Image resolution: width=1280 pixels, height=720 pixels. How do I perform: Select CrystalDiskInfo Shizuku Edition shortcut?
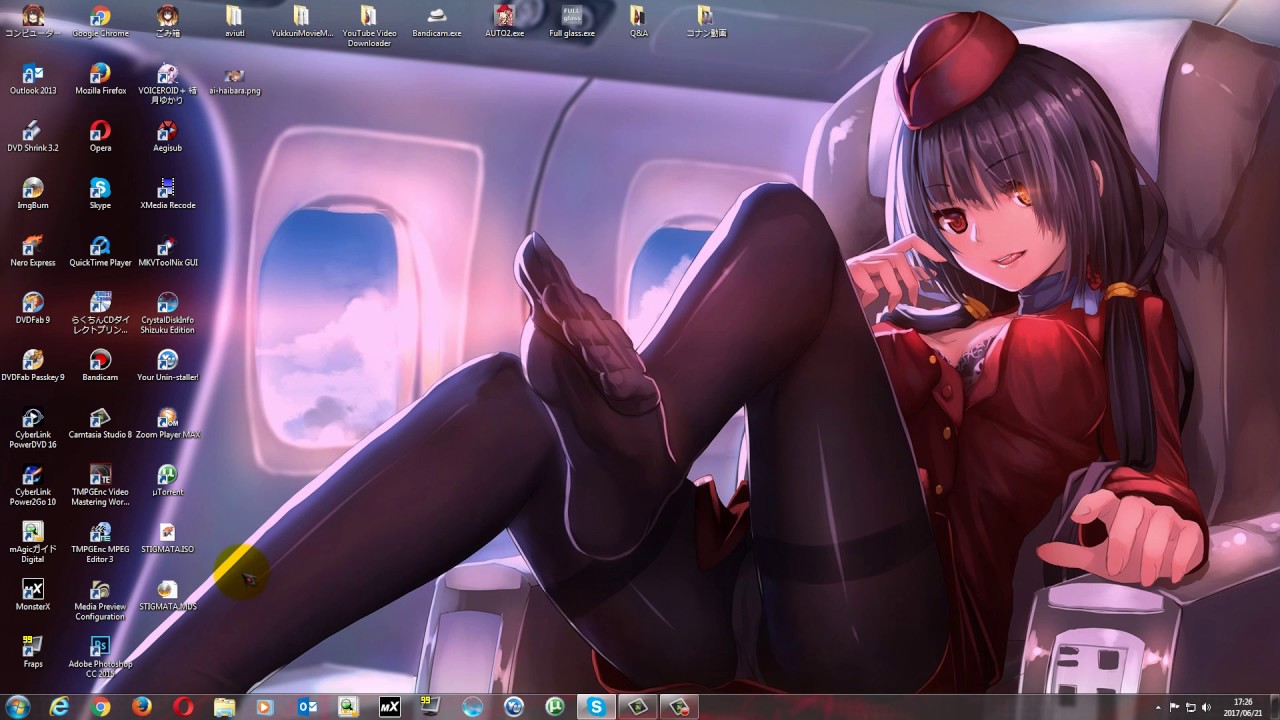[x=168, y=313]
